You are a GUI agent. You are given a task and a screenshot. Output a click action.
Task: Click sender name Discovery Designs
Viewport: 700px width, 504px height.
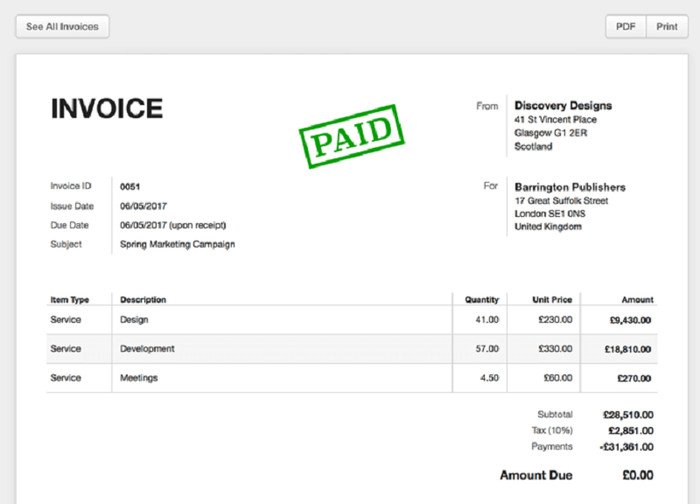tap(563, 106)
